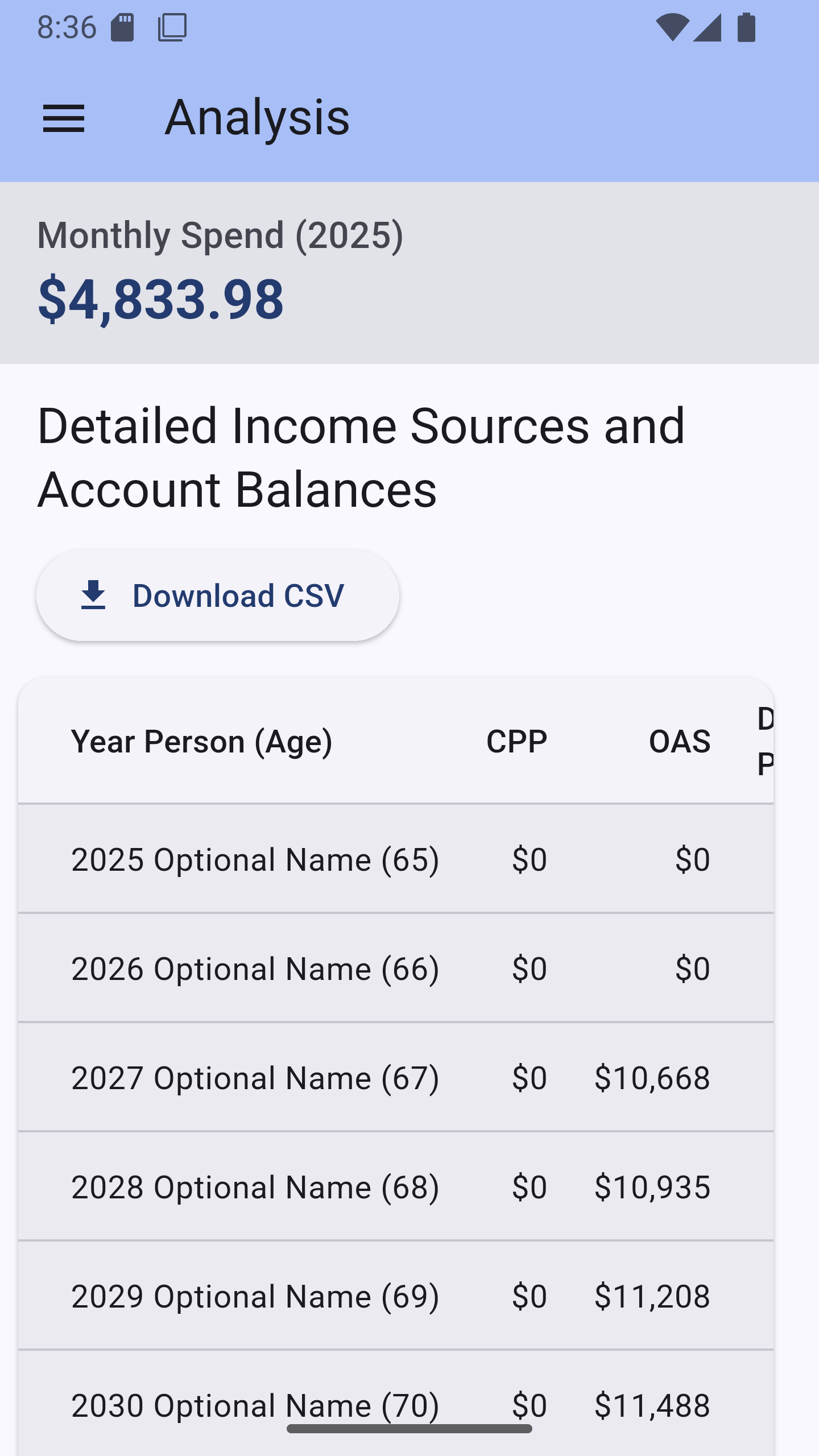This screenshot has width=819, height=1456.
Task: Select the 2027 Optional Name row
Action: point(255,1077)
